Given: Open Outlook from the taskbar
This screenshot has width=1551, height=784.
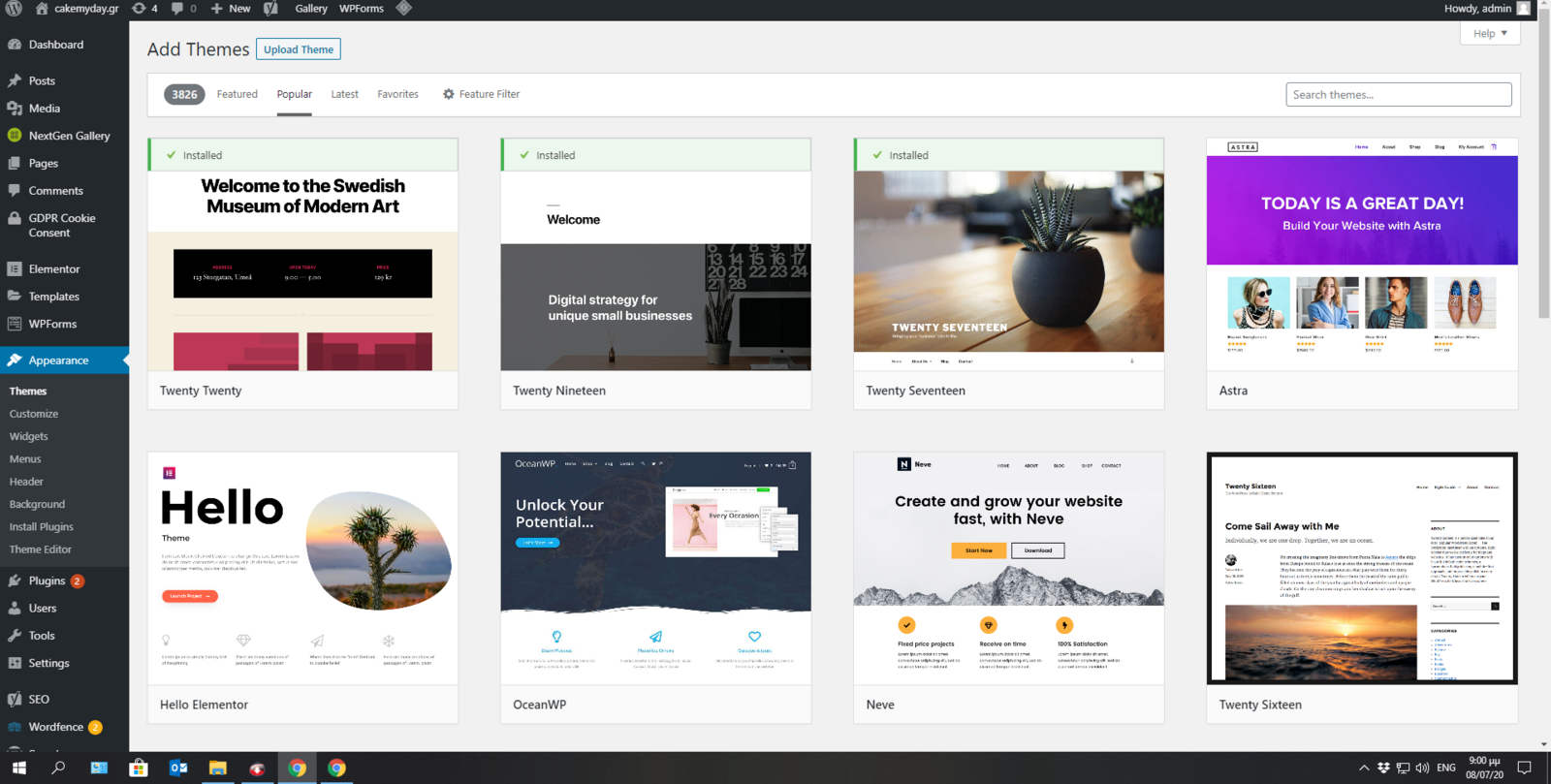Looking at the screenshot, I should pos(178,768).
